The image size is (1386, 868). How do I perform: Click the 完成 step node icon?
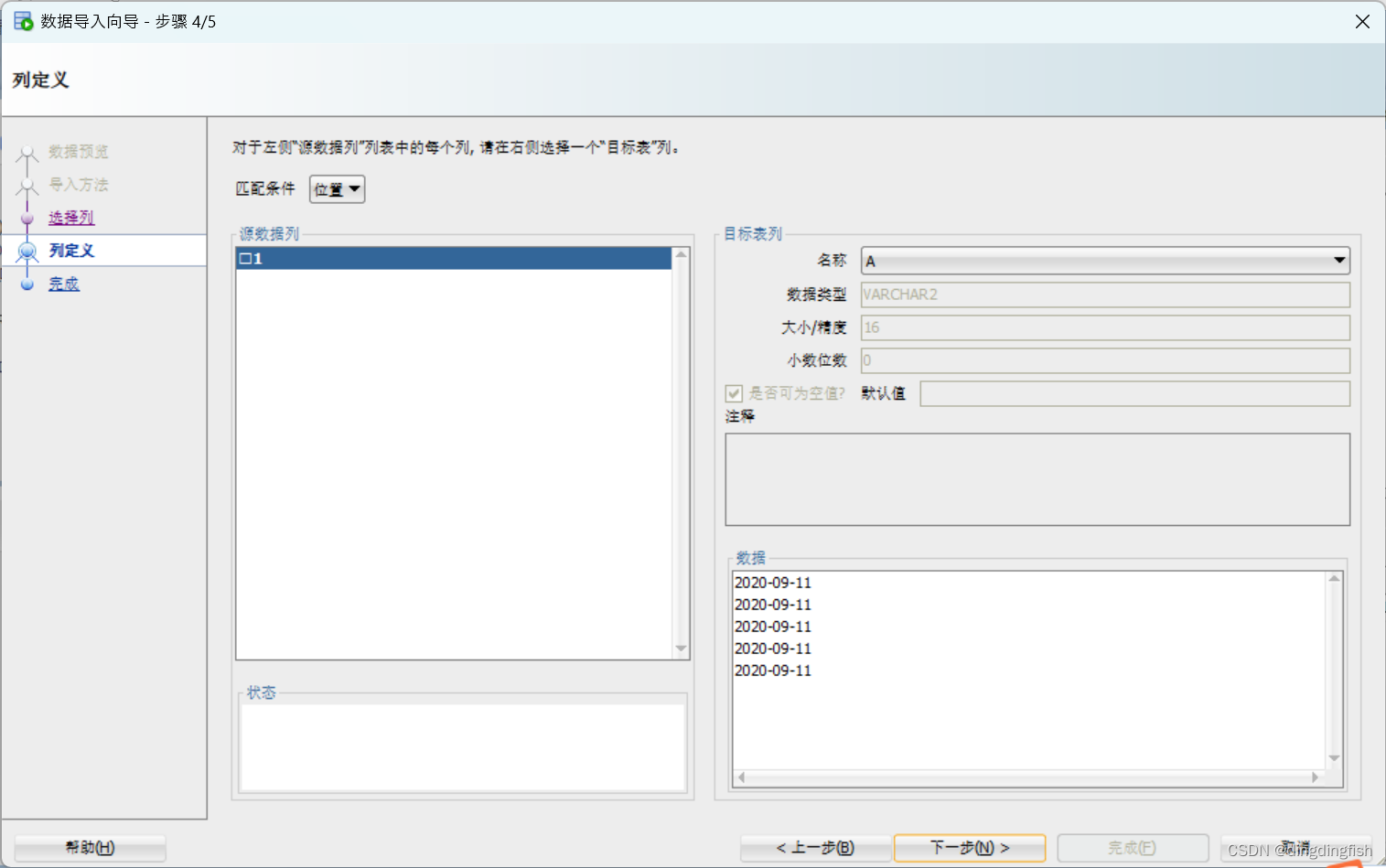point(27,284)
